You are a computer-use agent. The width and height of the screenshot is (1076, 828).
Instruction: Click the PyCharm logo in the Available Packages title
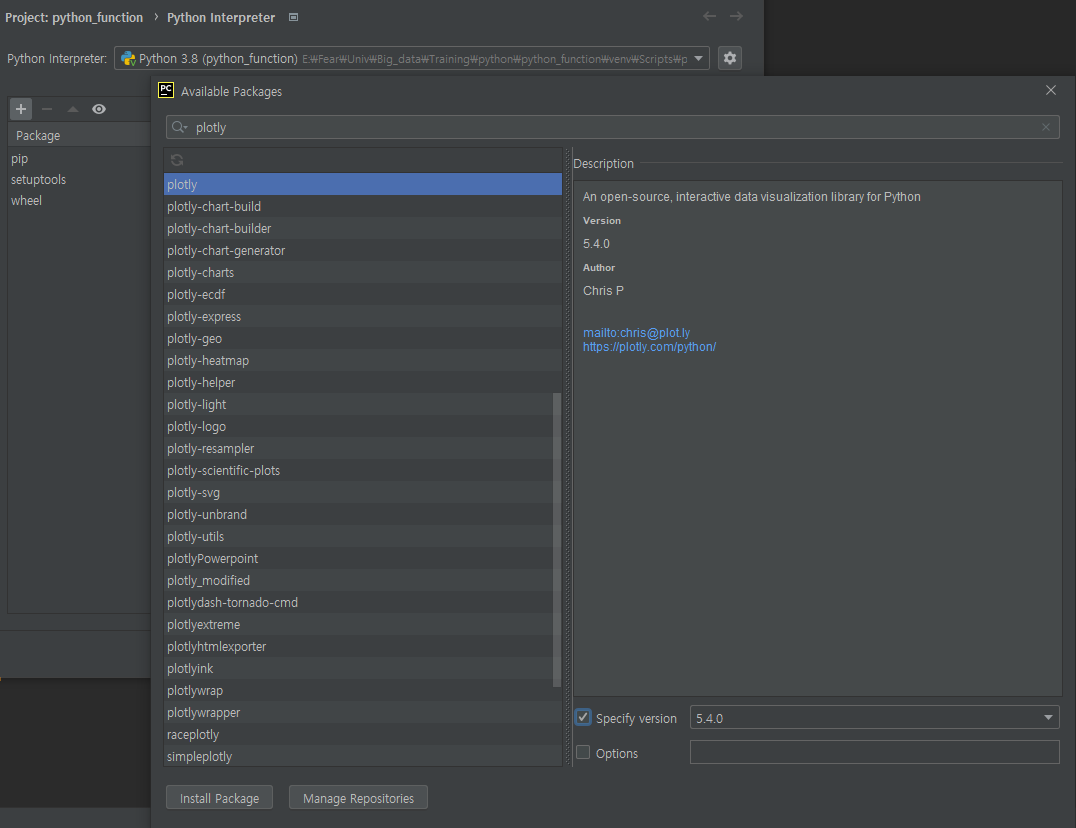(166, 91)
